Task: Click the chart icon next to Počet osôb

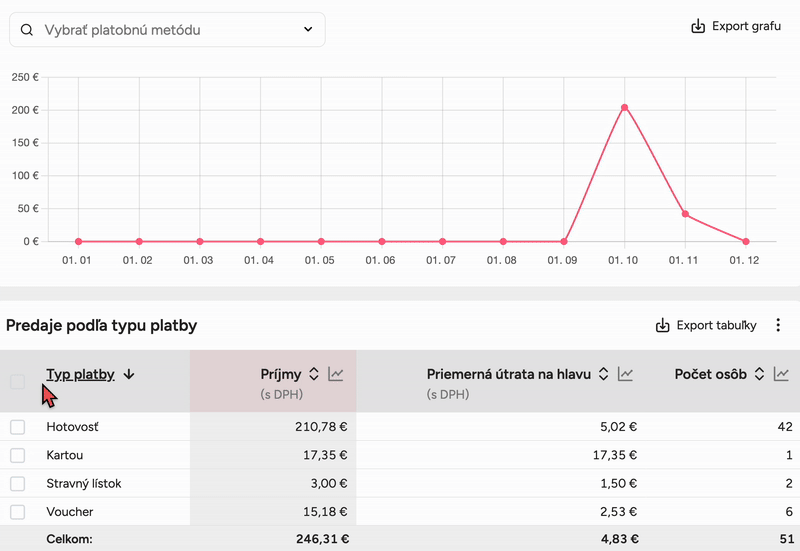Action: (782, 374)
